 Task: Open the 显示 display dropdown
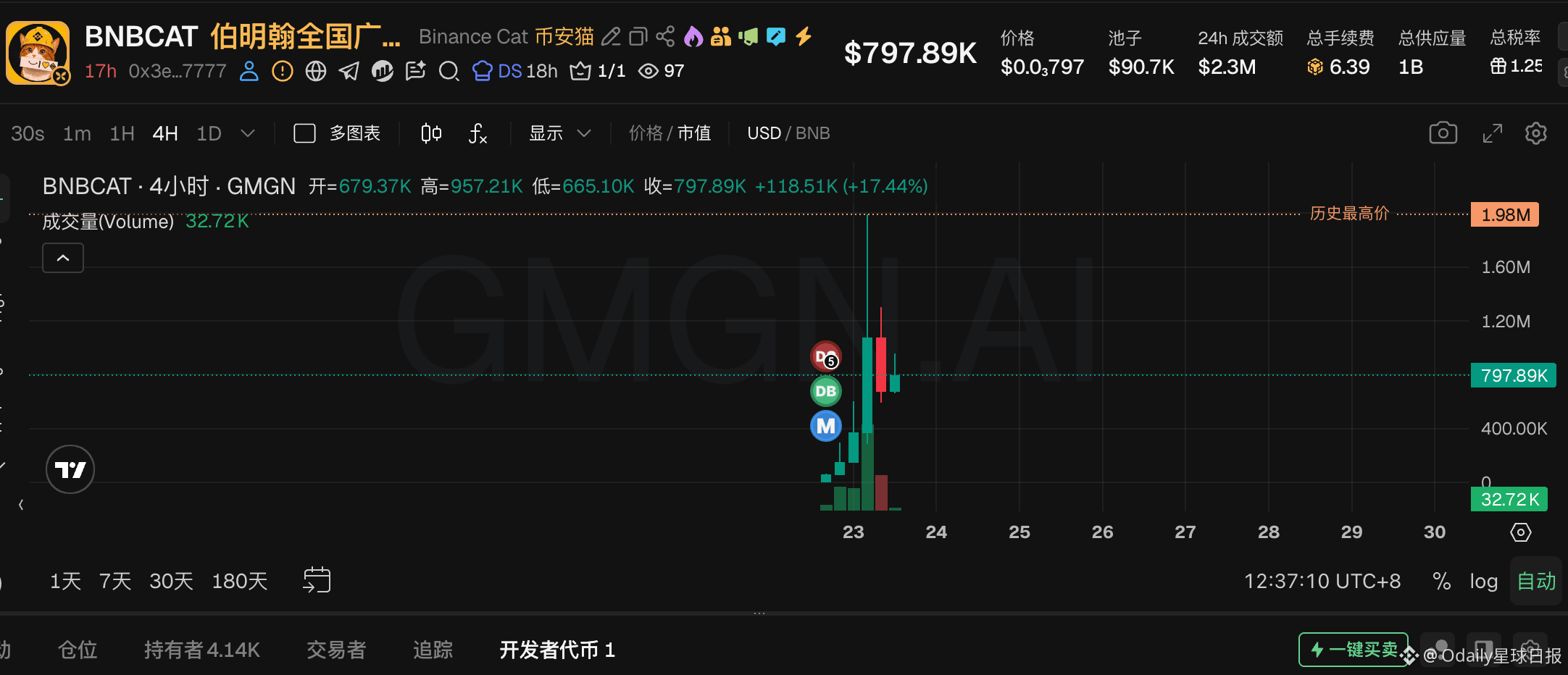click(560, 133)
